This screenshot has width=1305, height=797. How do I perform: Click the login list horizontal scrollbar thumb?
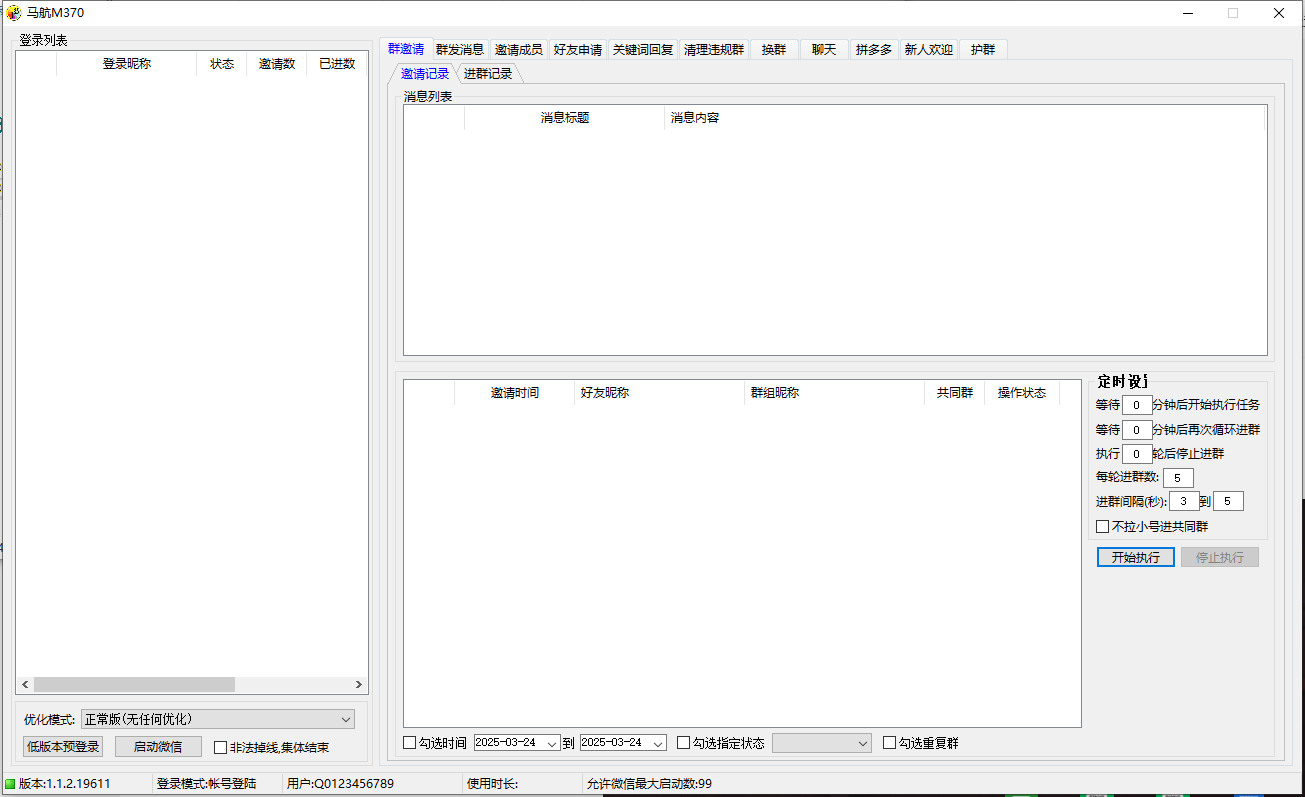134,685
